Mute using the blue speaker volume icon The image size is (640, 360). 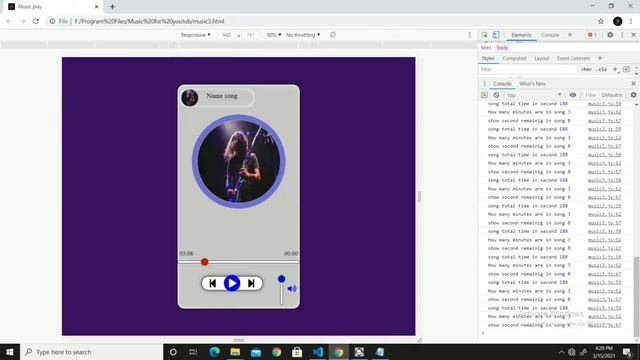[x=292, y=289]
